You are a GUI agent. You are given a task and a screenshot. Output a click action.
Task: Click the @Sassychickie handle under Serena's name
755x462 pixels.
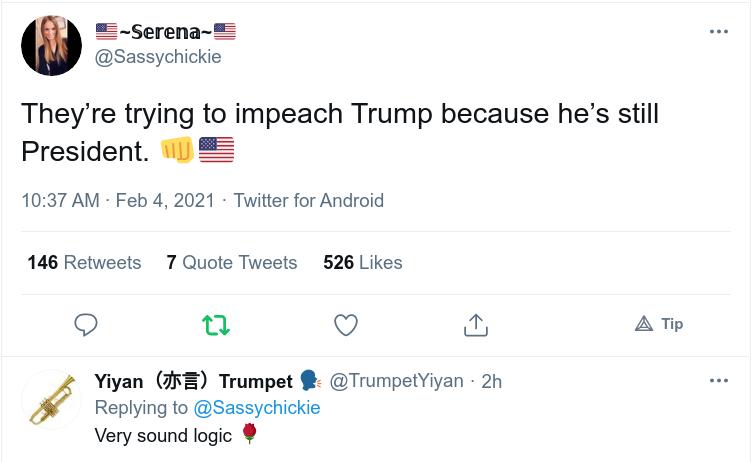[158, 57]
